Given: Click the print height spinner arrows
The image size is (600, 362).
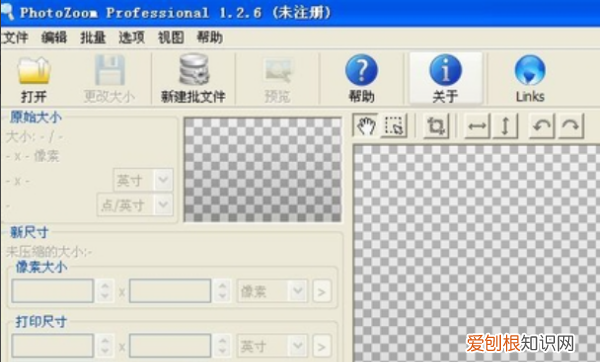Looking at the screenshot, I should point(222,346).
